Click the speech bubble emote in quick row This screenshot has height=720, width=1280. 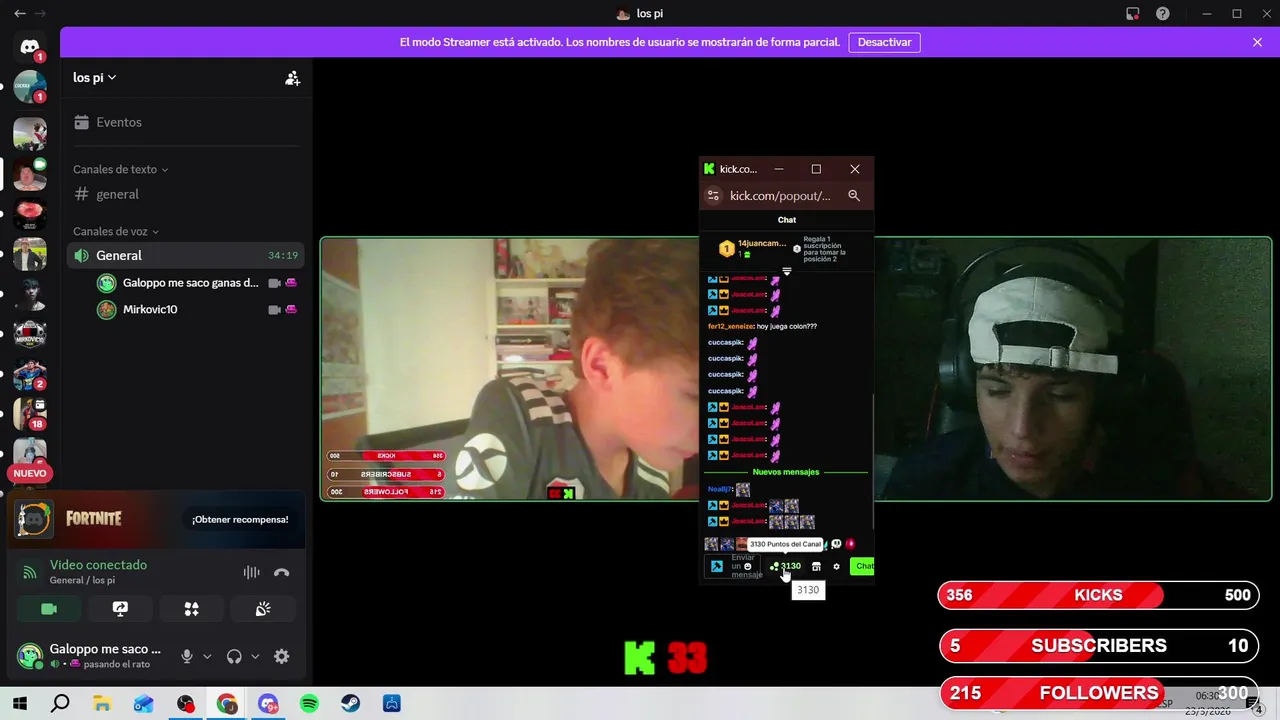pos(836,544)
